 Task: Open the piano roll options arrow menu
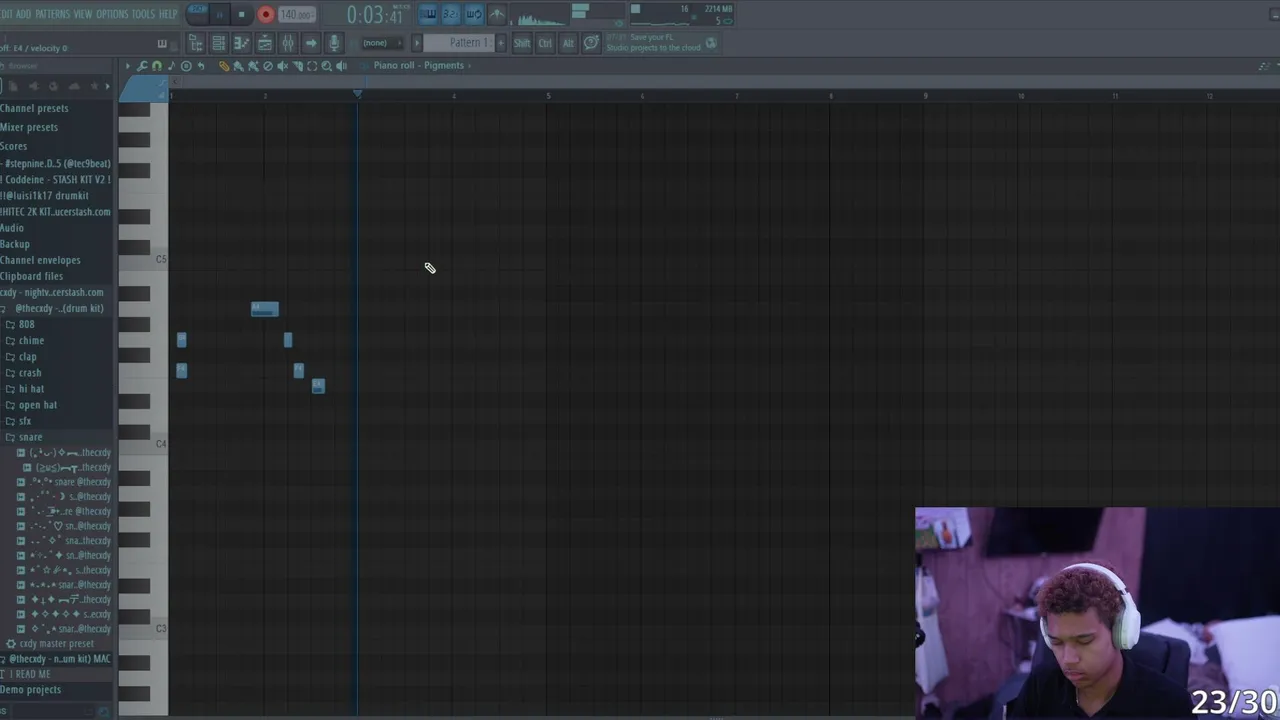click(x=127, y=66)
